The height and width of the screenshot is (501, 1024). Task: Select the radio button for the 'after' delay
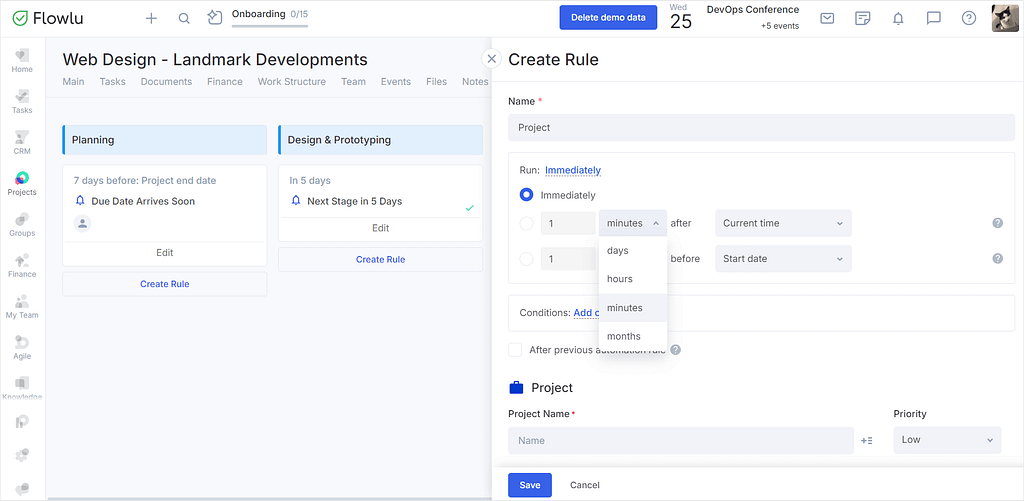(x=526, y=223)
